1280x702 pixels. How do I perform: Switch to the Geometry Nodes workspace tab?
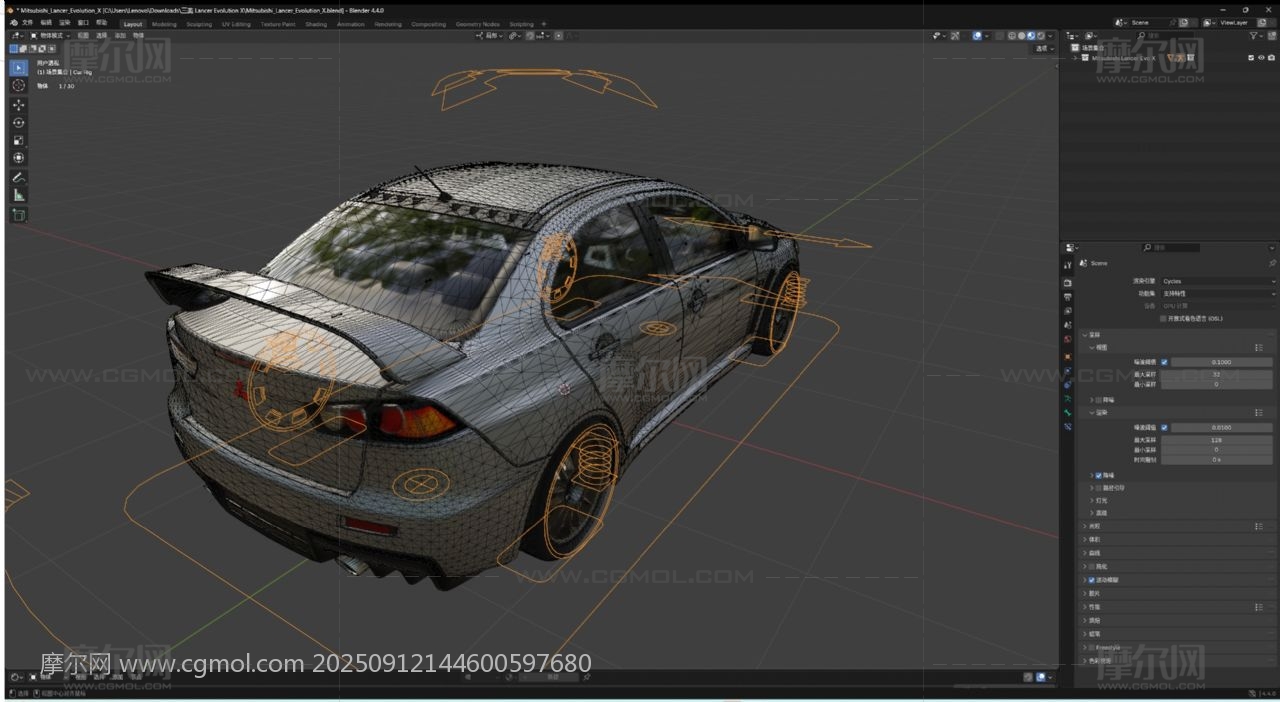477,24
